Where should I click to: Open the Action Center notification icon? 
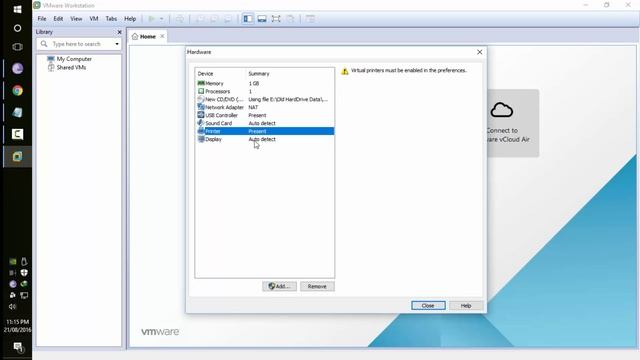click(x=18, y=347)
